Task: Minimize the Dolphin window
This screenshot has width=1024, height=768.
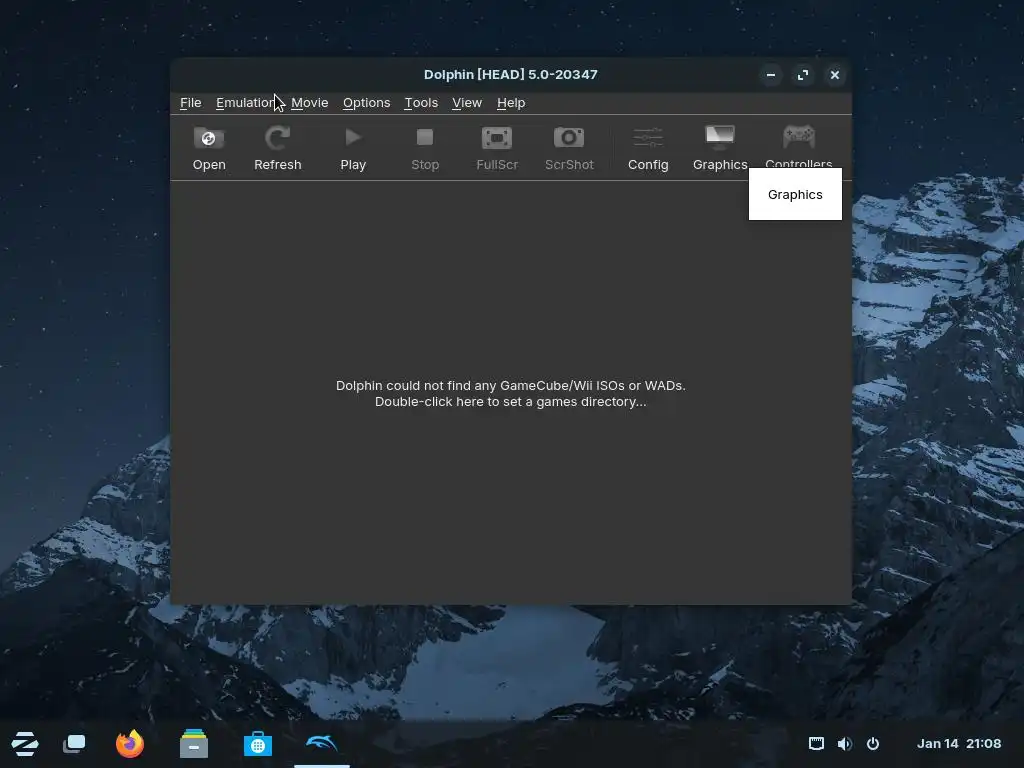Action: (x=771, y=75)
